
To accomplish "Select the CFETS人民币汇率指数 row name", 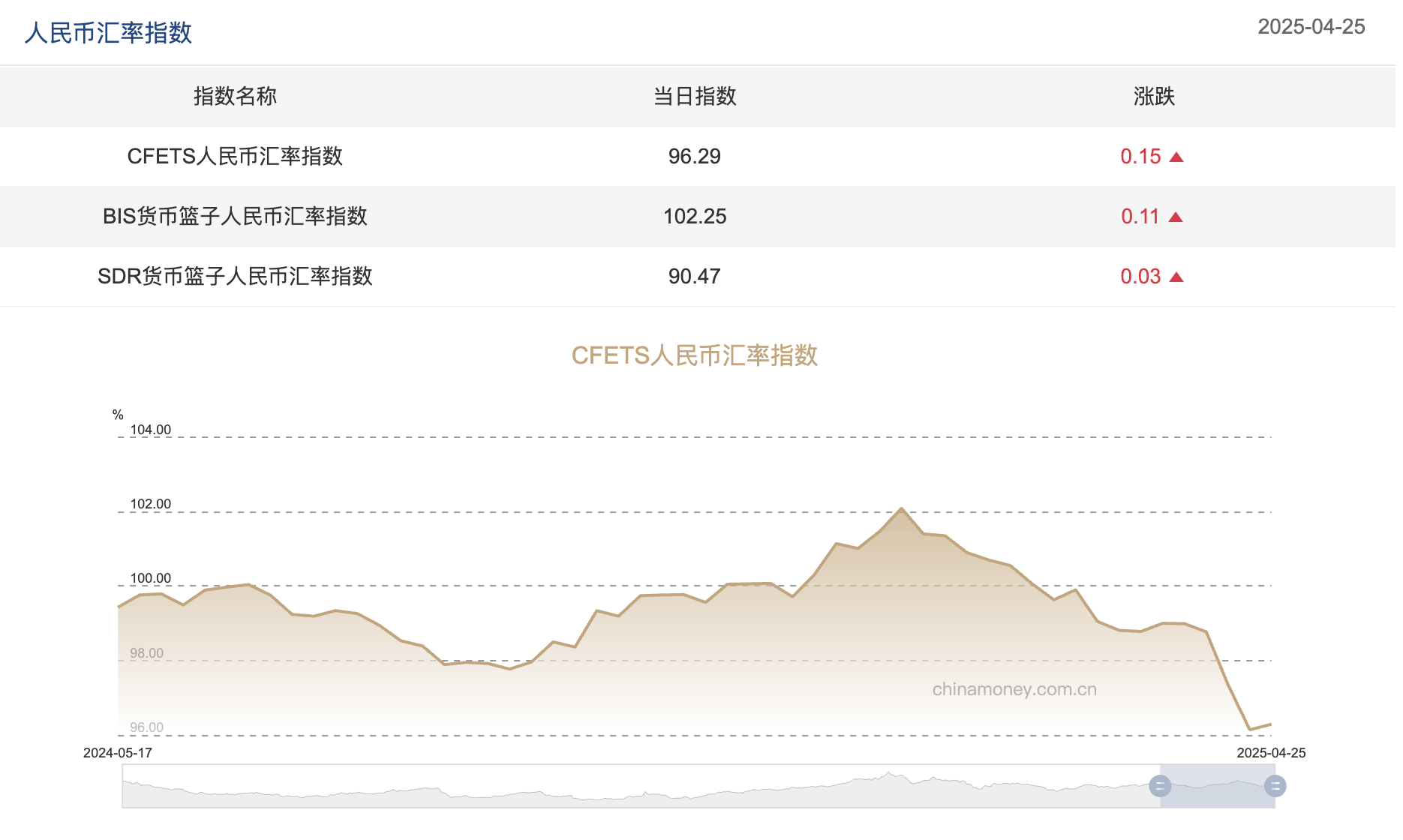I will 235,156.
